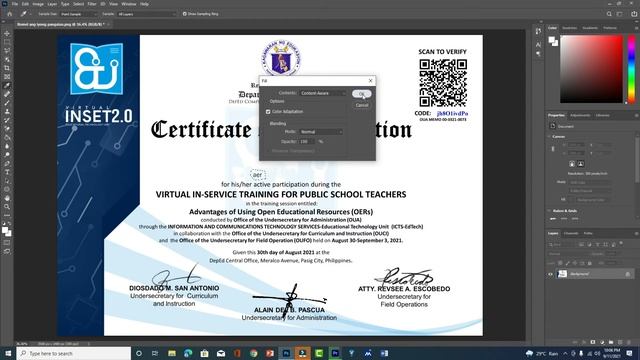This screenshot has width=640, height=360.
Task: Click the Windows Start button
Action: tap(8, 353)
